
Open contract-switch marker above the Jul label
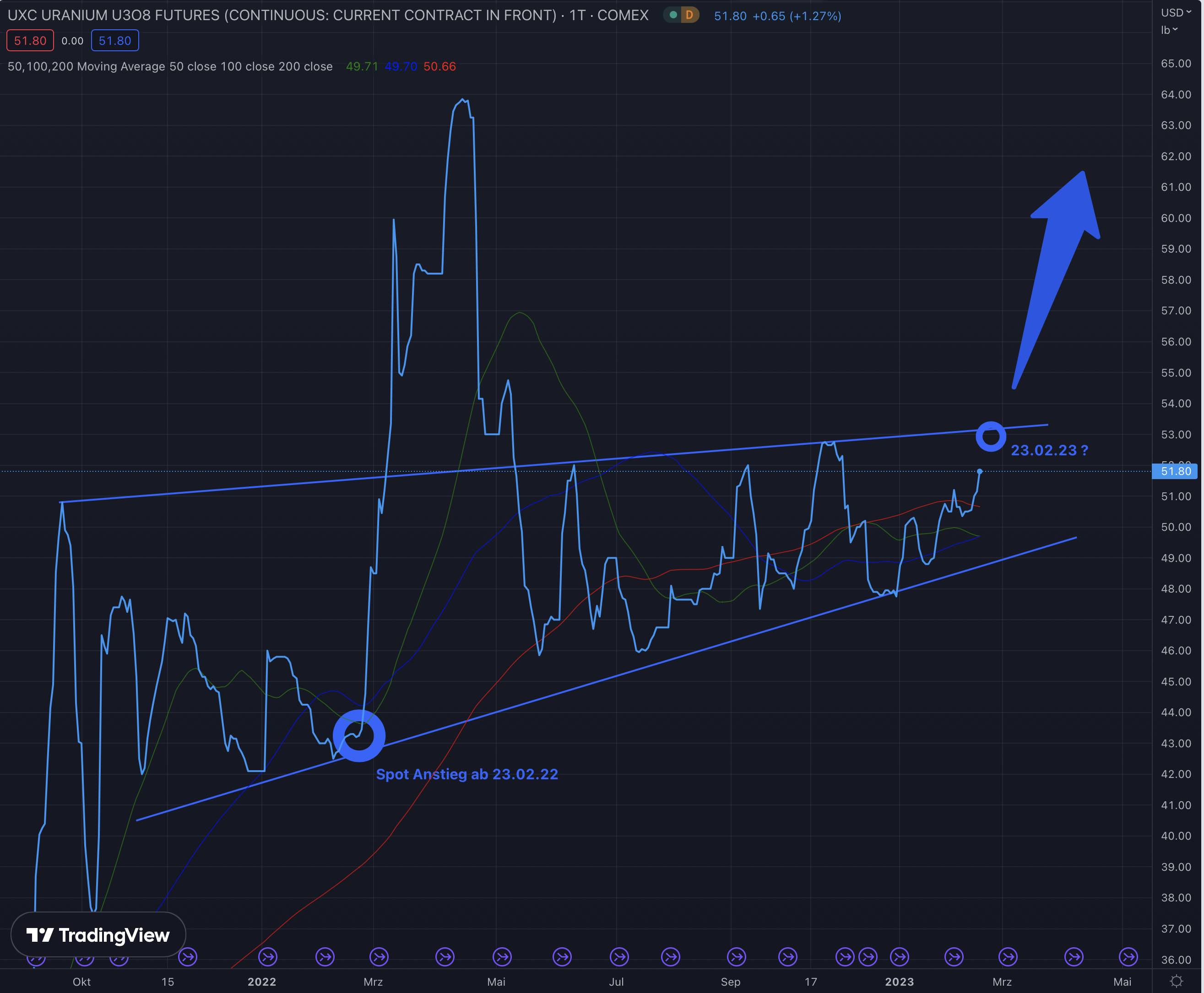(619, 956)
